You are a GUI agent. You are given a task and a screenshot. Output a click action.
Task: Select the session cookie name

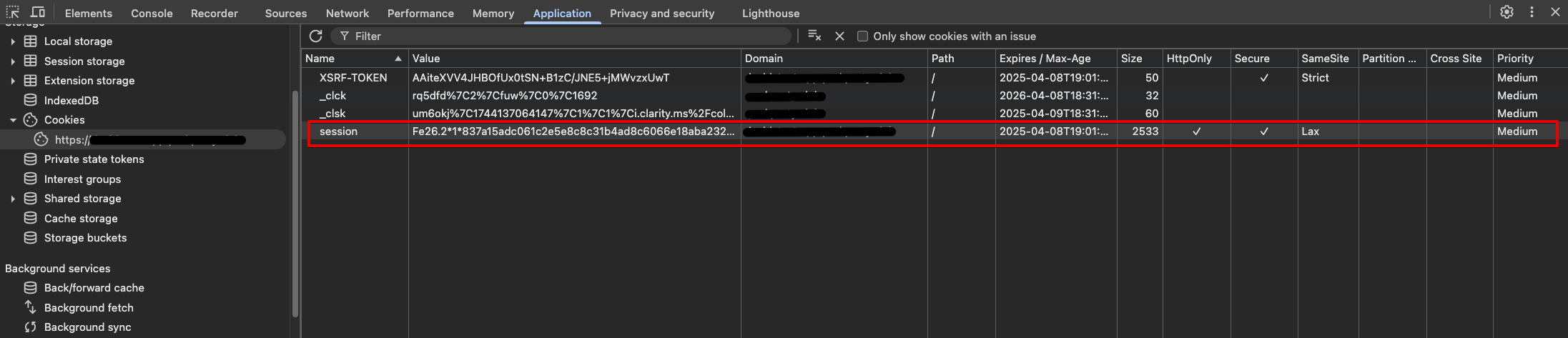pyautogui.click(x=338, y=131)
